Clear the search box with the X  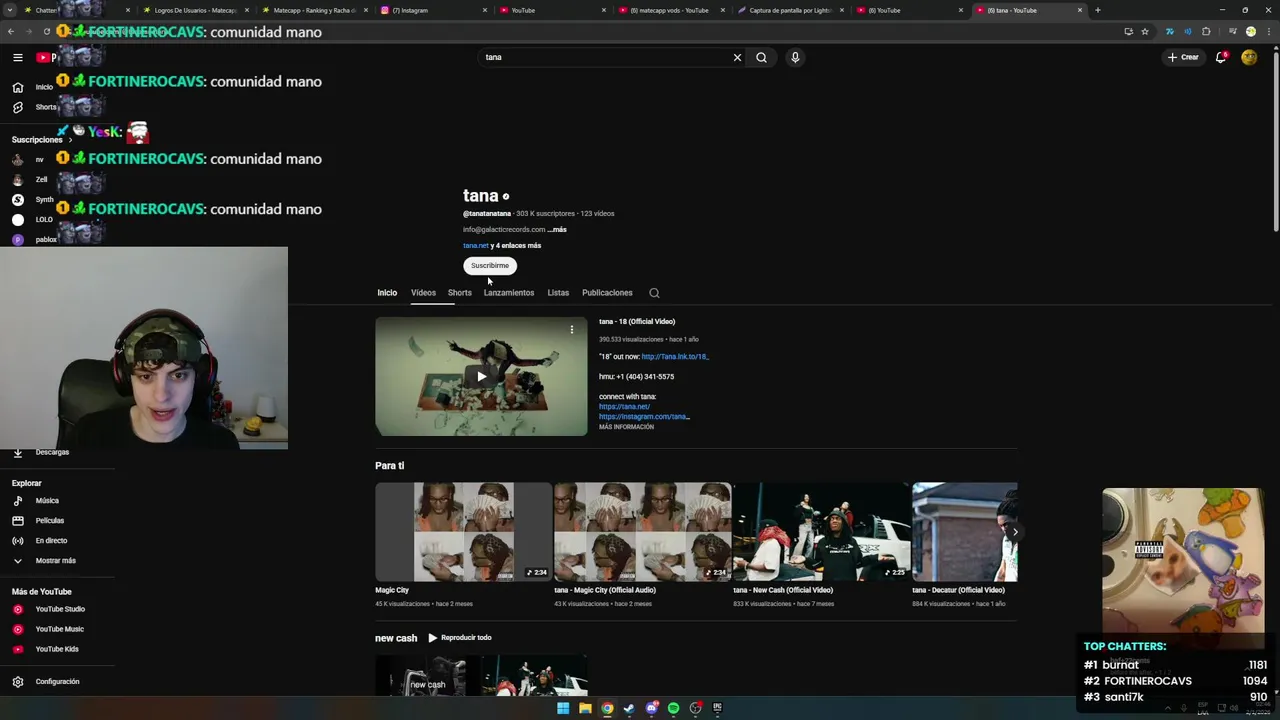coord(737,57)
